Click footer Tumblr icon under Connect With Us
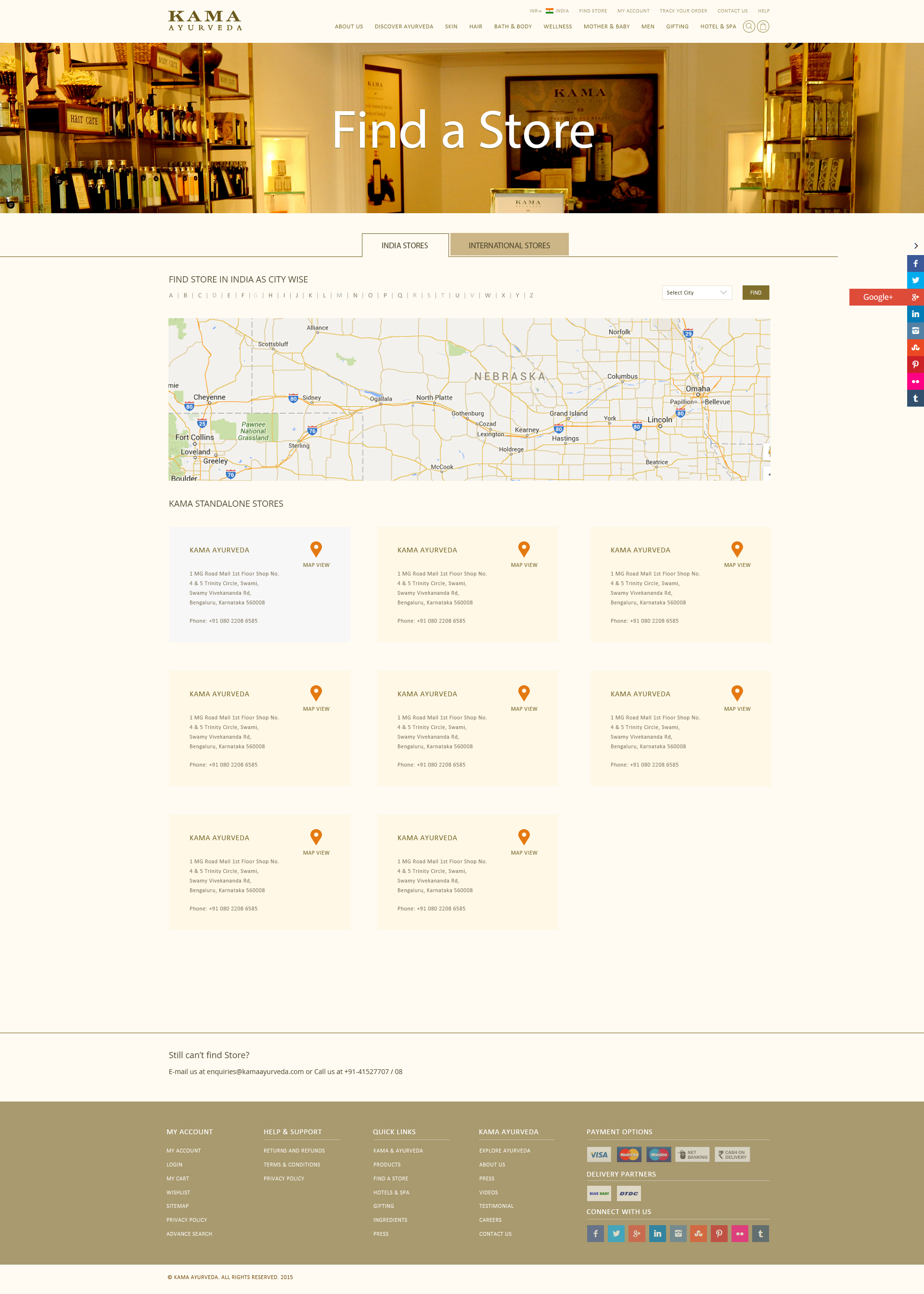 coord(760,1233)
